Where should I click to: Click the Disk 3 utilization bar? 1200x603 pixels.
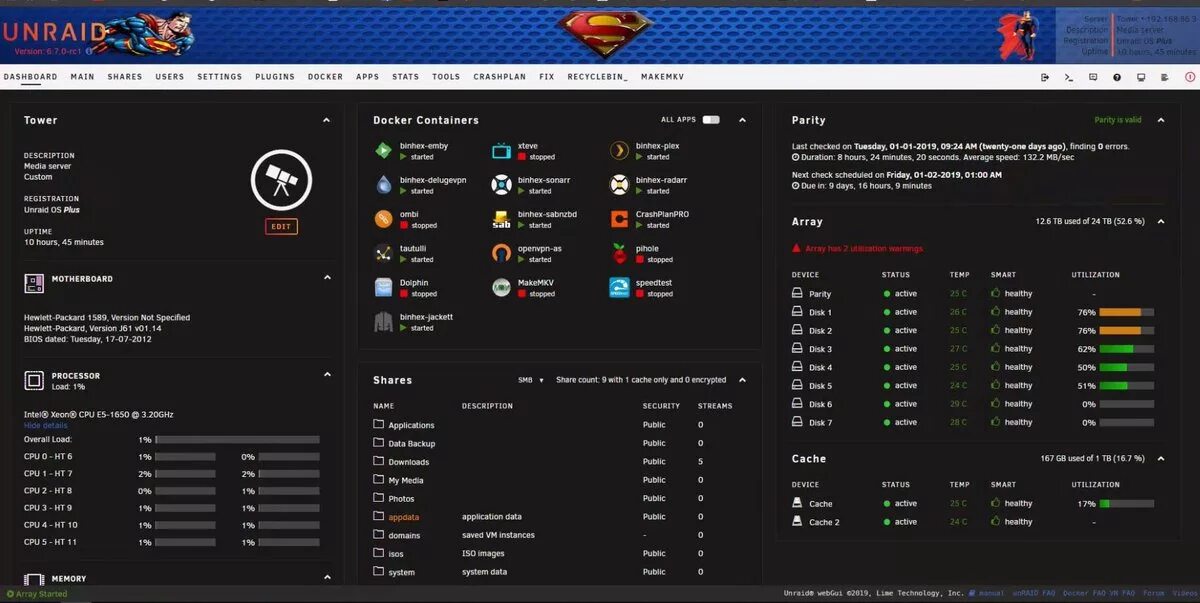pos(1126,349)
